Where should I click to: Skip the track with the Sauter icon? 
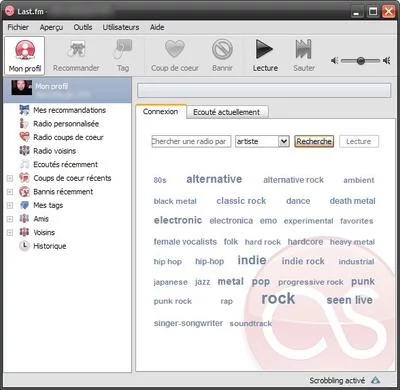pos(304,49)
